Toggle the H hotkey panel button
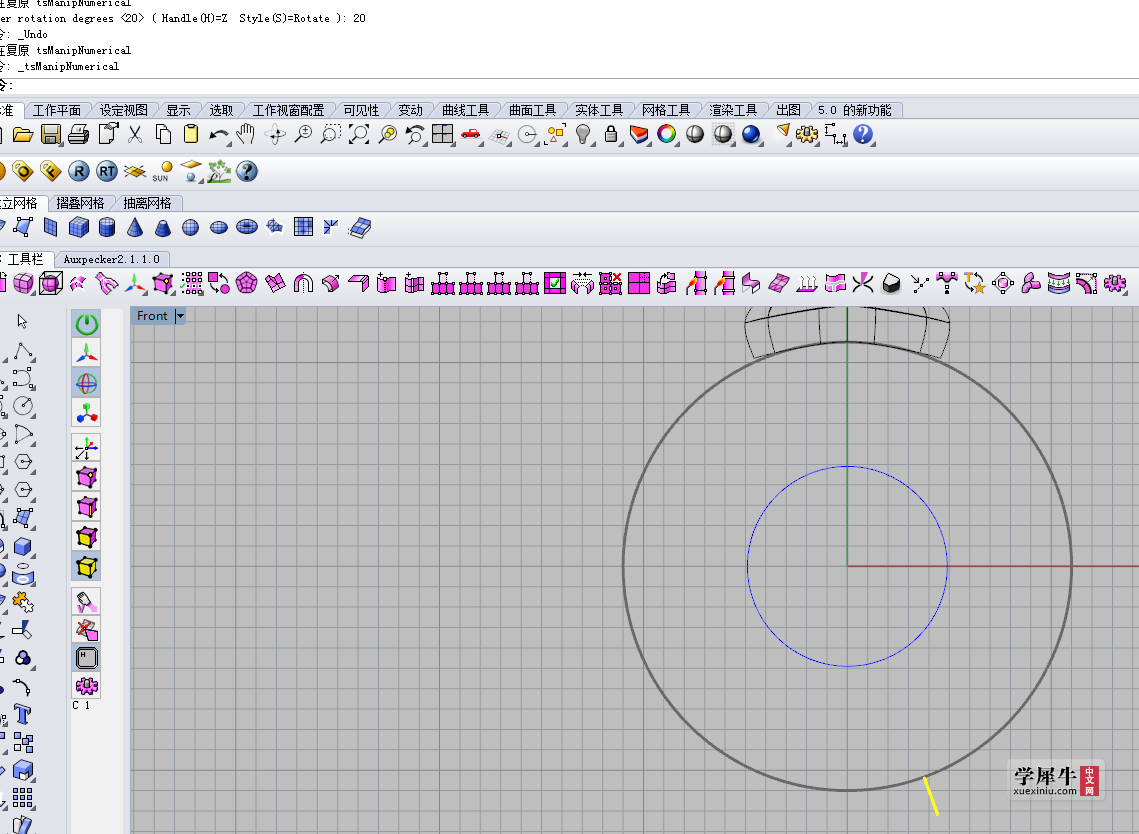Screen dimensions: 1139x834 [86, 658]
